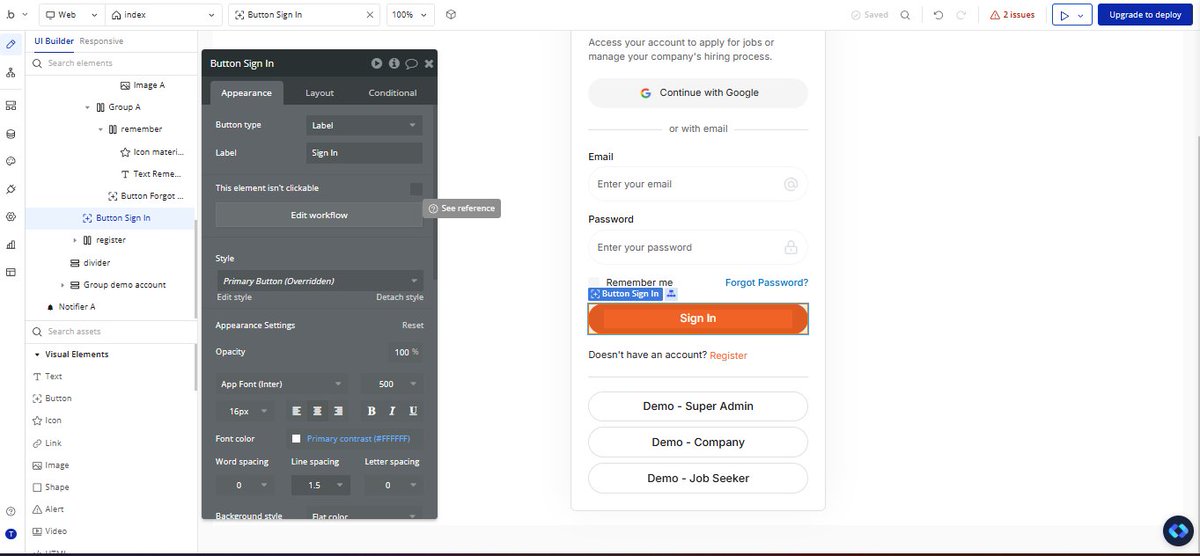Redo the last undone change
Viewport: 1200px width, 556px height.
(961, 15)
